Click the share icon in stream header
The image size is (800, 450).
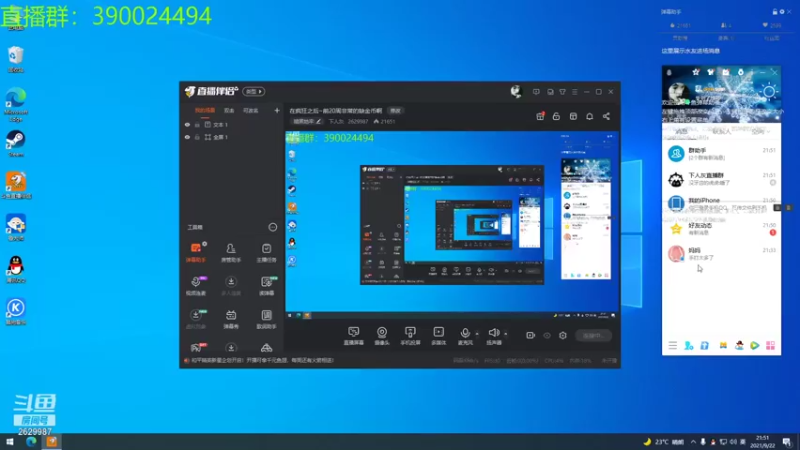pyautogui.click(x=606, y=116)
